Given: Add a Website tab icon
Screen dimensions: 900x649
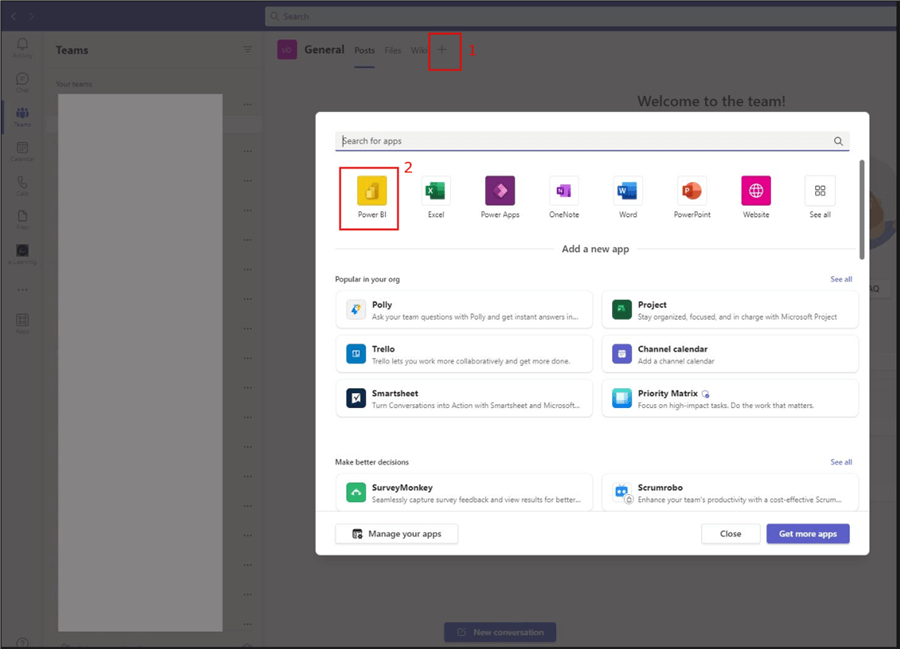Looking at the screenshot, I should coord(756,191).
